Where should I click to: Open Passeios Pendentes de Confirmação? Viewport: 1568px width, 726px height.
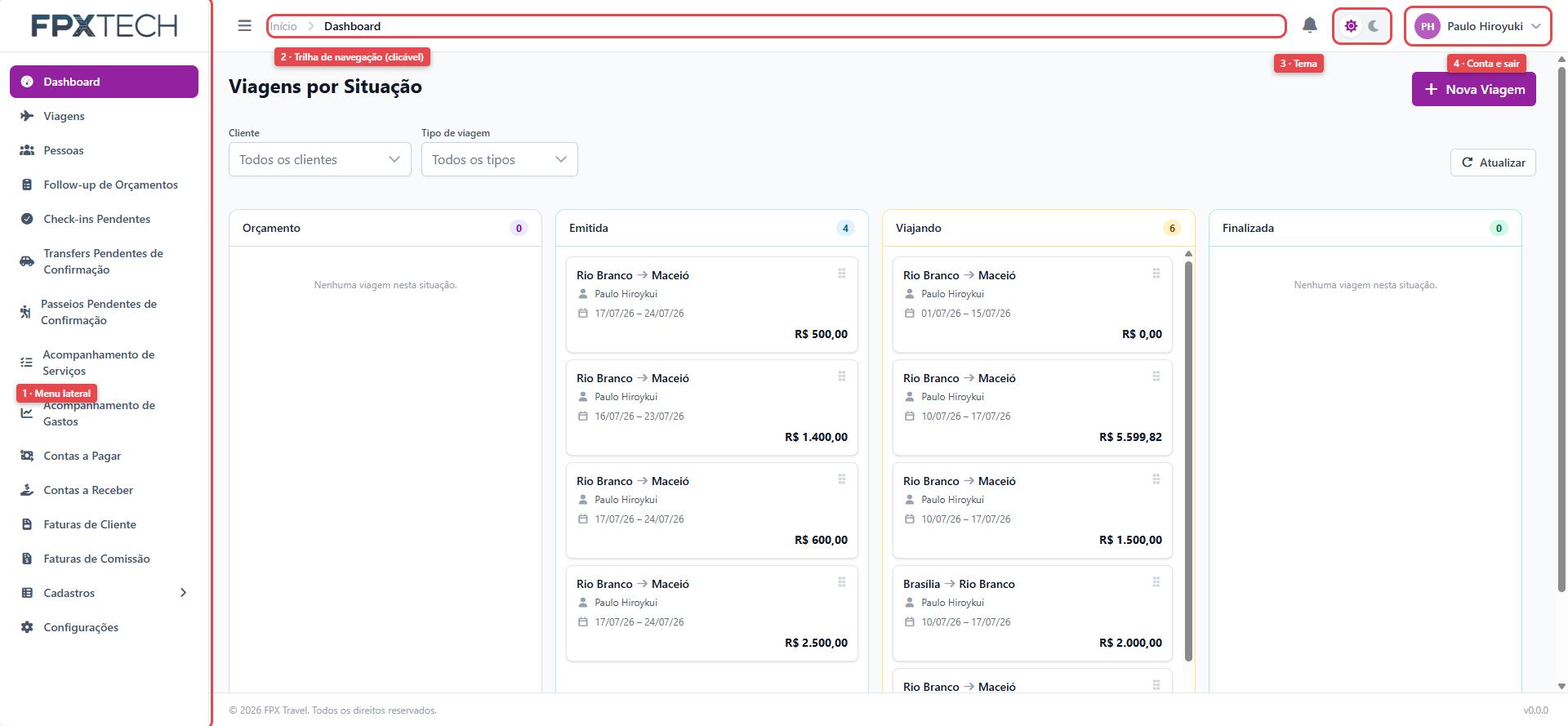pyautogui.click(x=104, y=312)
